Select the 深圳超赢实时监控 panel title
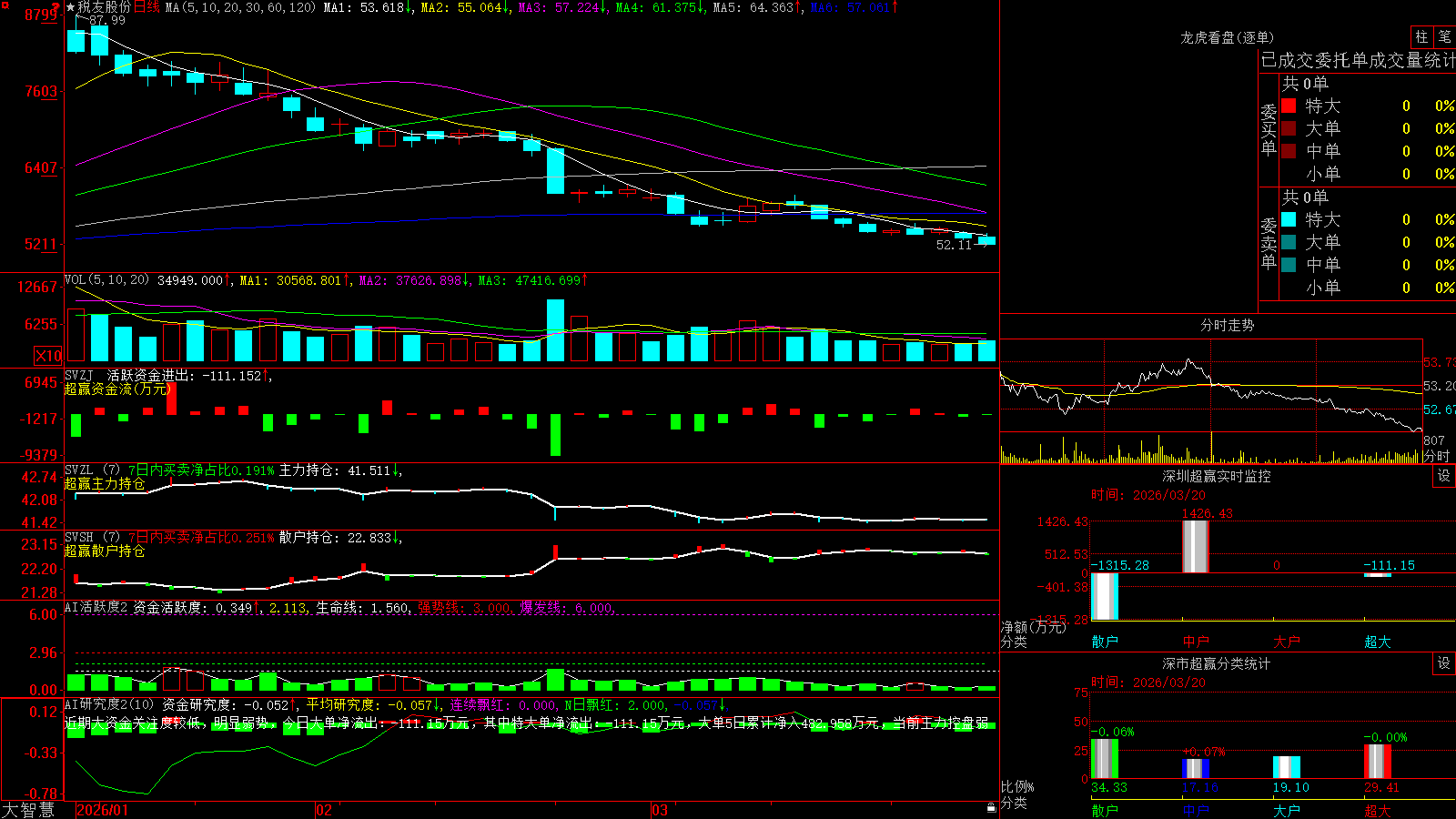The height and width of the screenshot is (819, 1456). coord(1216,476)
